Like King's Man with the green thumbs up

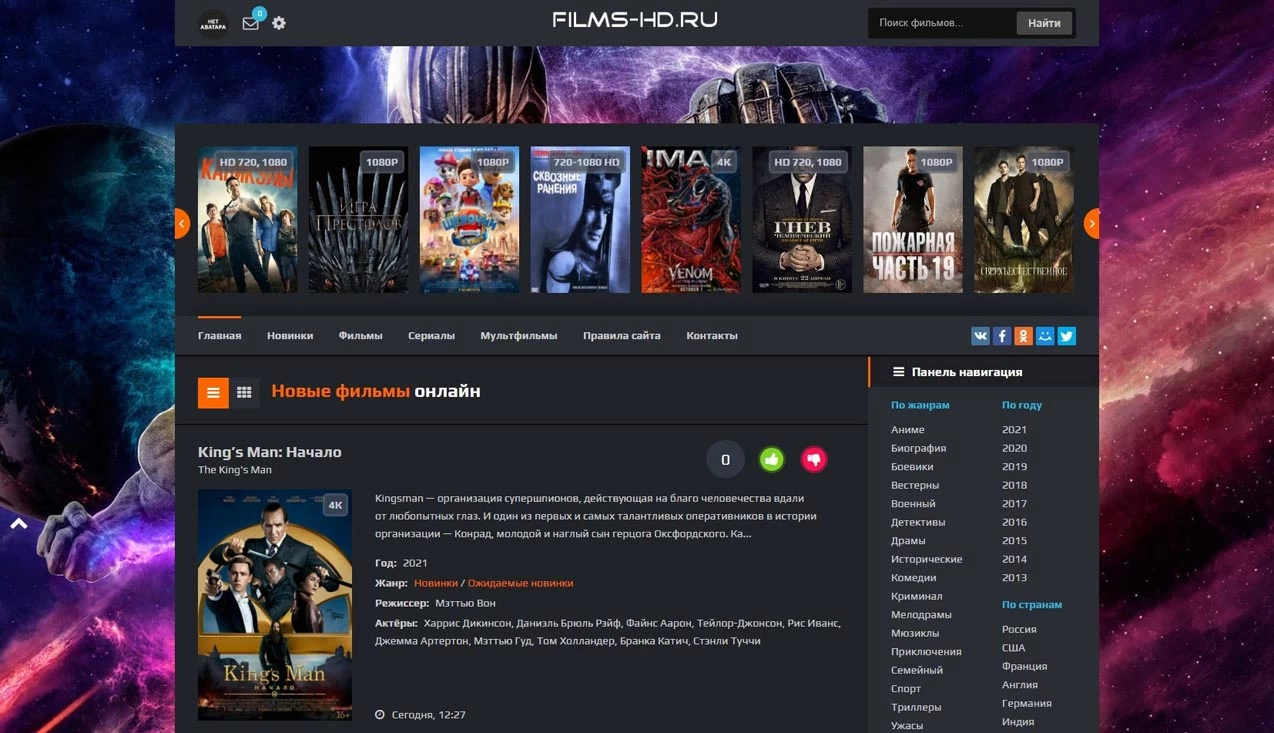tap(771, 460)
